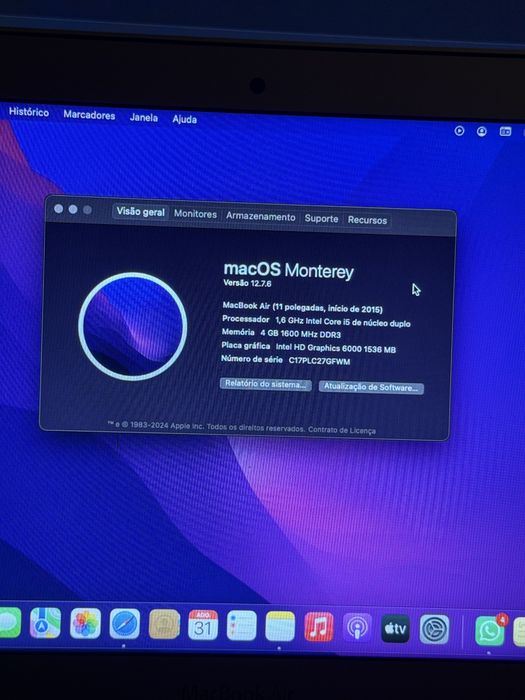Click the rightmost menu bar status icon
Viewport: 525px width, 700px height.
[x=505, y=131]
